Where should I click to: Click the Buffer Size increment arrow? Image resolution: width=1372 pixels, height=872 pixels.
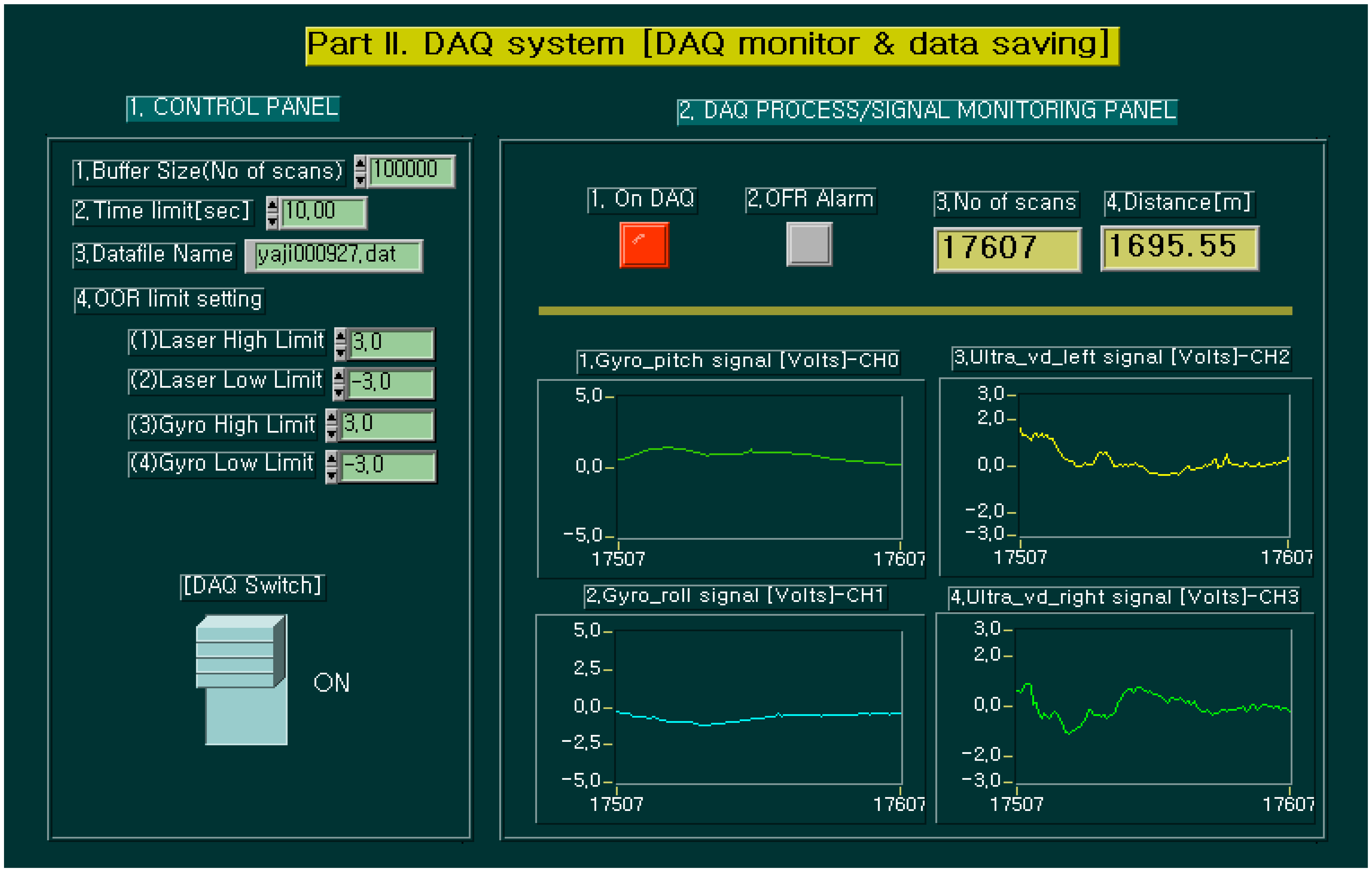pos(361,164)
